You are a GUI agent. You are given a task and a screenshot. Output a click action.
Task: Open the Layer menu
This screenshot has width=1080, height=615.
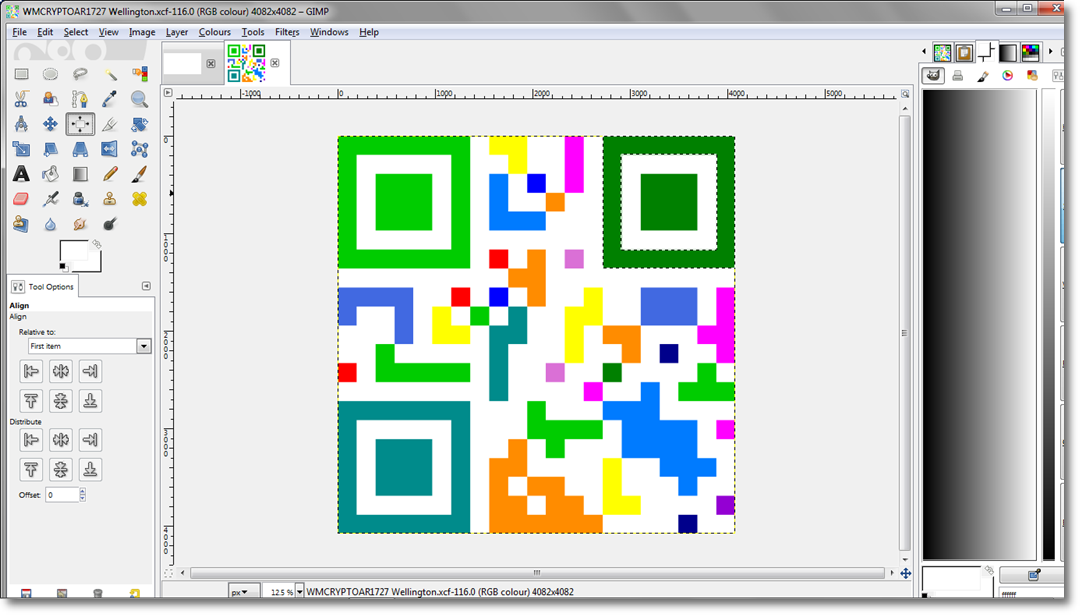[177, 32]
